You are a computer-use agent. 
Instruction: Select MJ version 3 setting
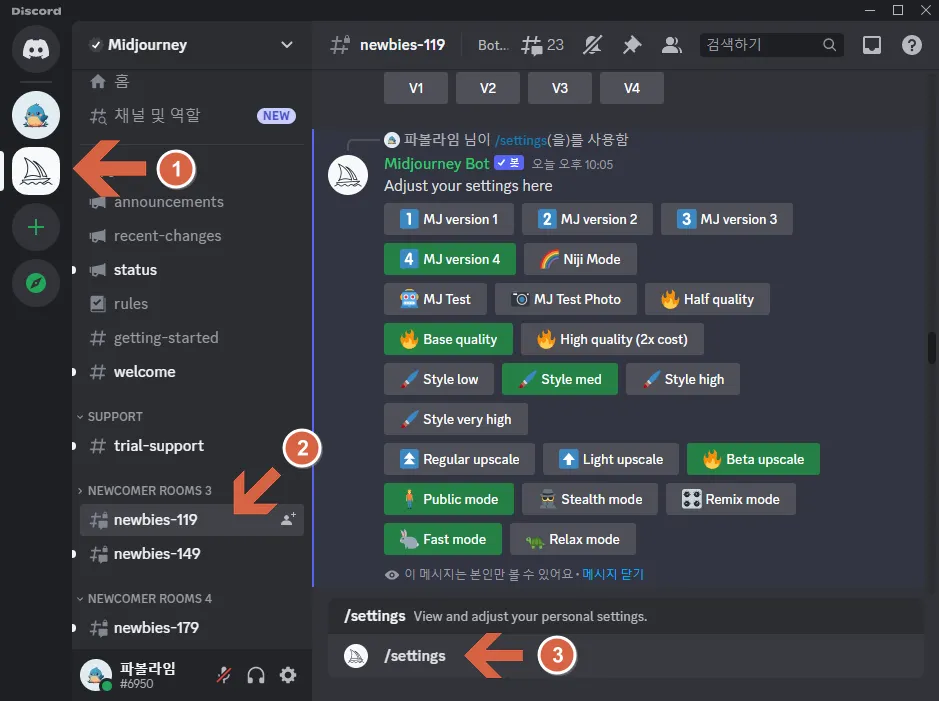click(x=726, y=219)
